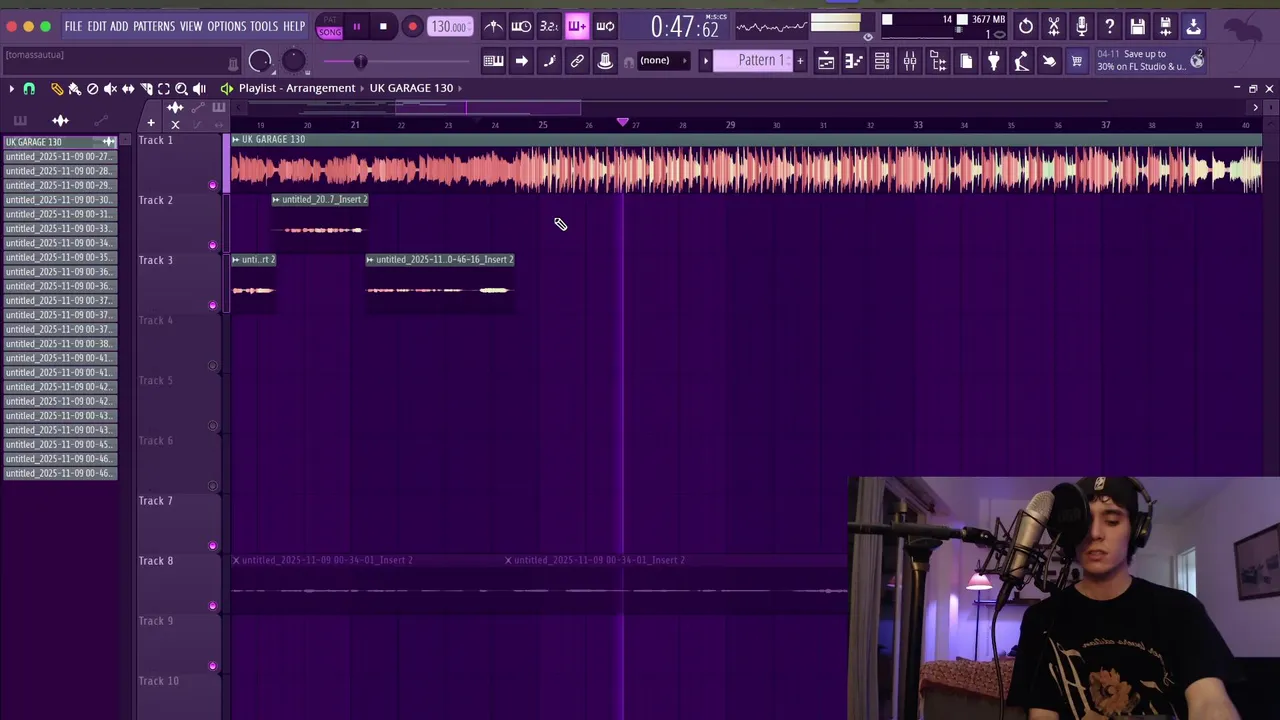Open the OPTIONS menu
The height and width of the screenshot is (720, 1280).
[227, 27]
